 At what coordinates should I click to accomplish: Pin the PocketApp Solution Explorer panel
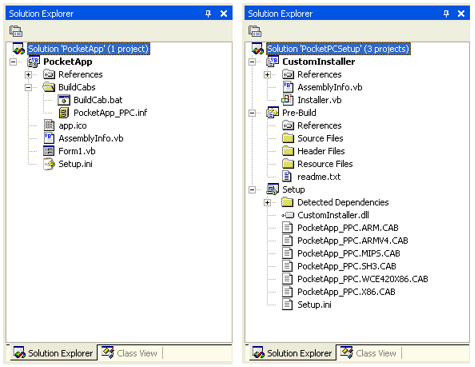(x=208, y=14)
